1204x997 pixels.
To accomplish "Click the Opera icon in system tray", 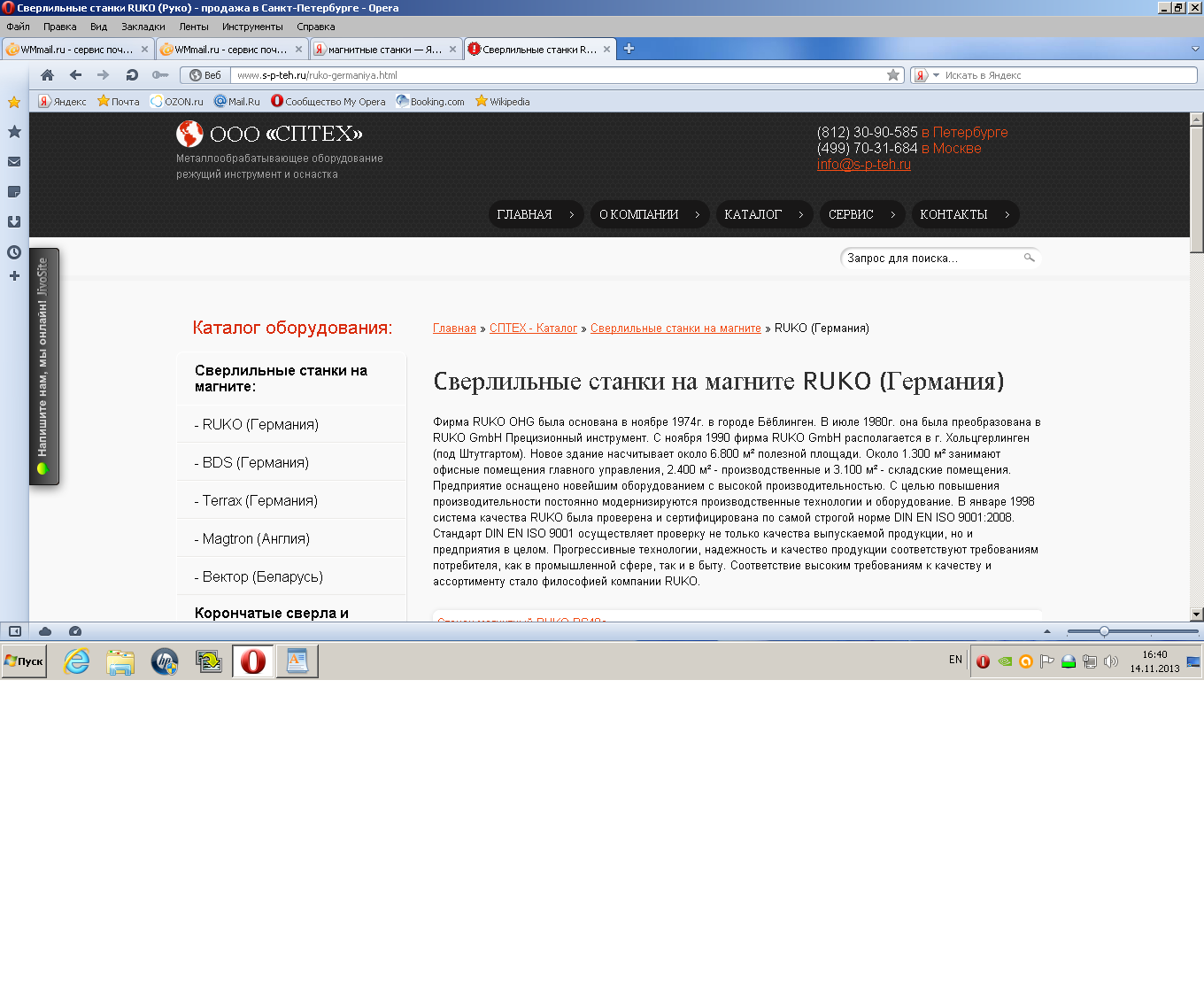I will pyautogui.click(x=983, y=661).
